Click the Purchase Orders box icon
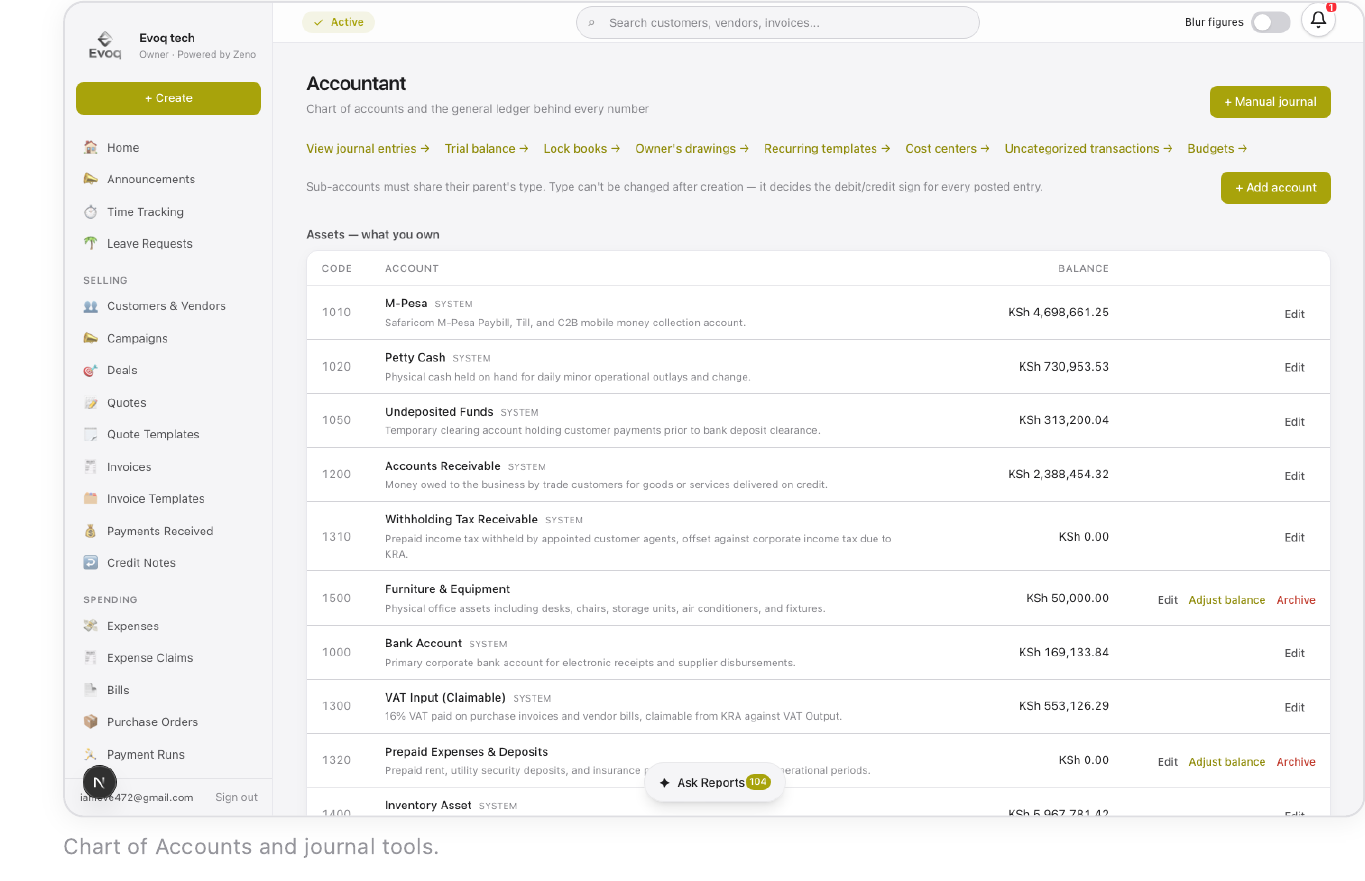 [x=91, y=722]
